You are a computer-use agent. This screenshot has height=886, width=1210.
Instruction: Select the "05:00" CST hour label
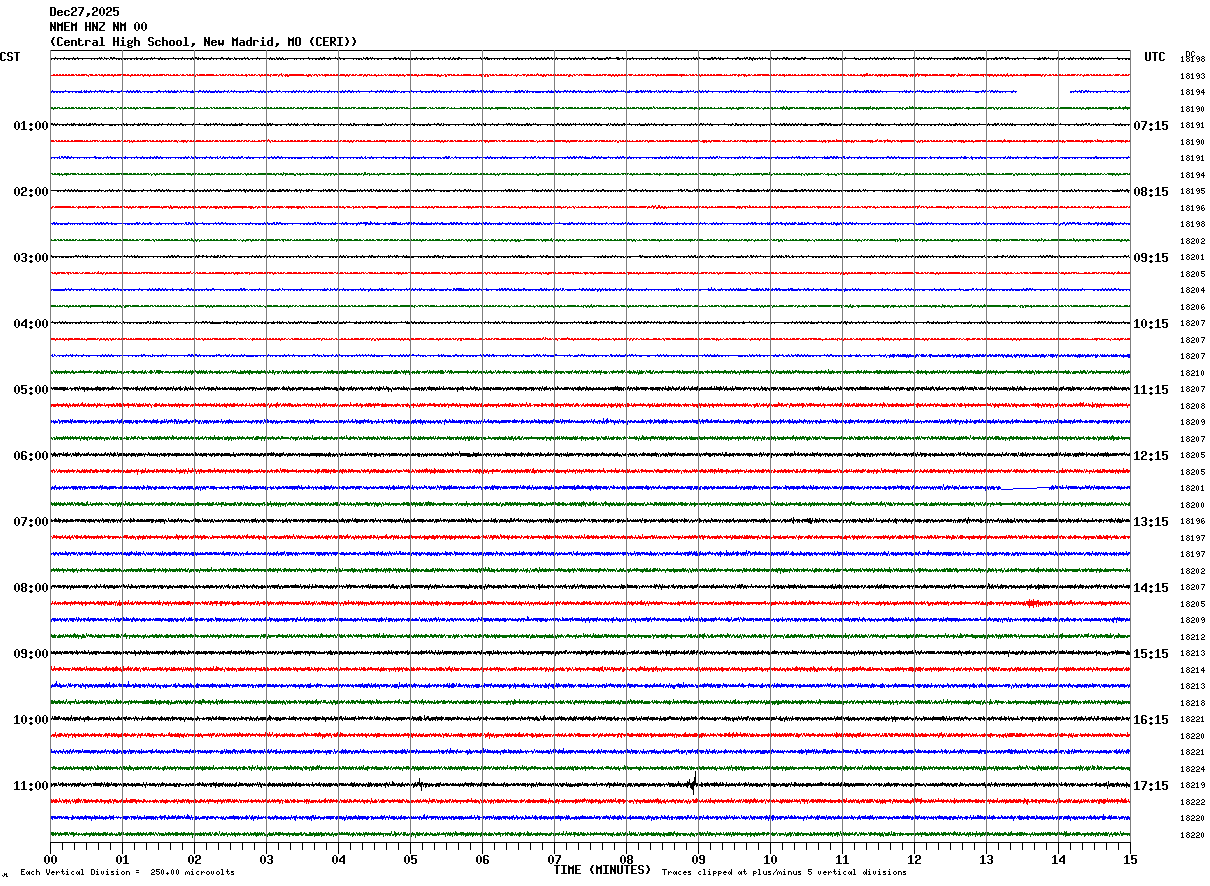pyautogui.click(x=31, y=390)
